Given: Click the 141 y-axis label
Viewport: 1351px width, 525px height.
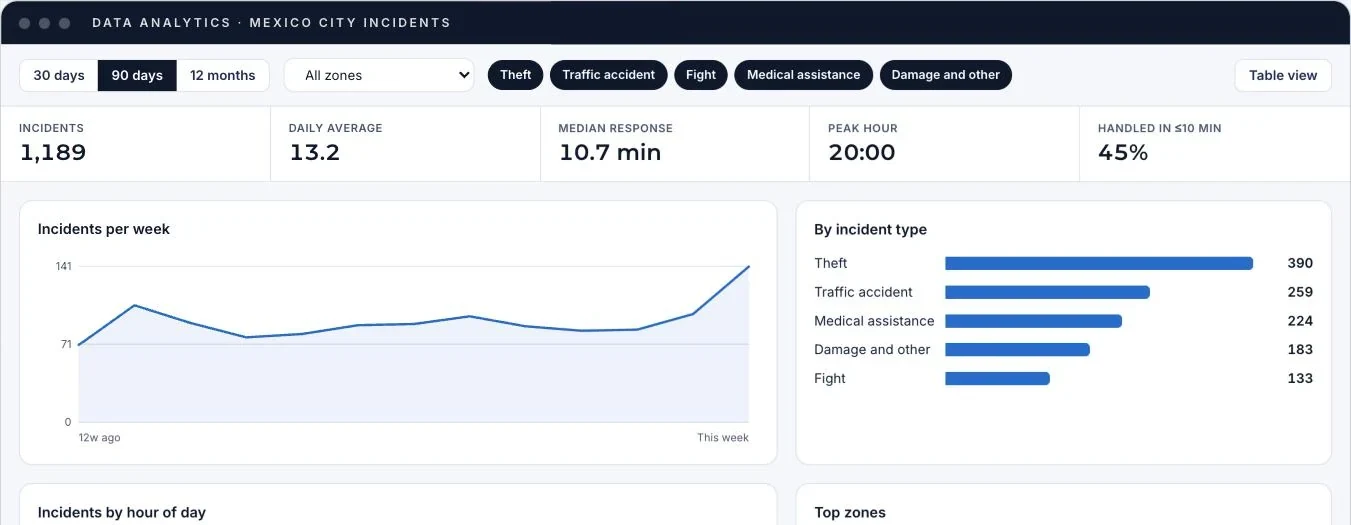Looking at the screenshot, I should point(64,266).
